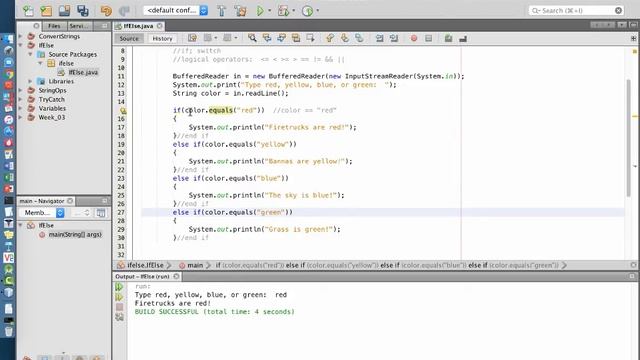
Task: Click Find Previous Occurrence icon
Action: pyautogui.click(x=267, y=38)
